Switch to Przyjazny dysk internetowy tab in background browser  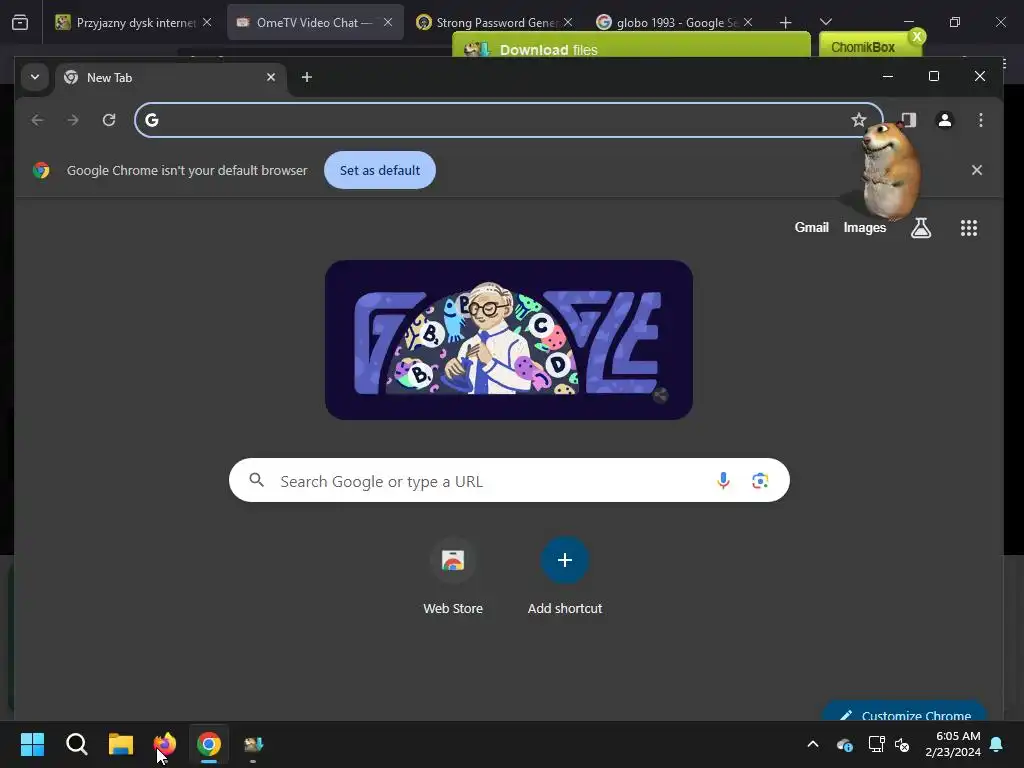click(x=135, y=23)
